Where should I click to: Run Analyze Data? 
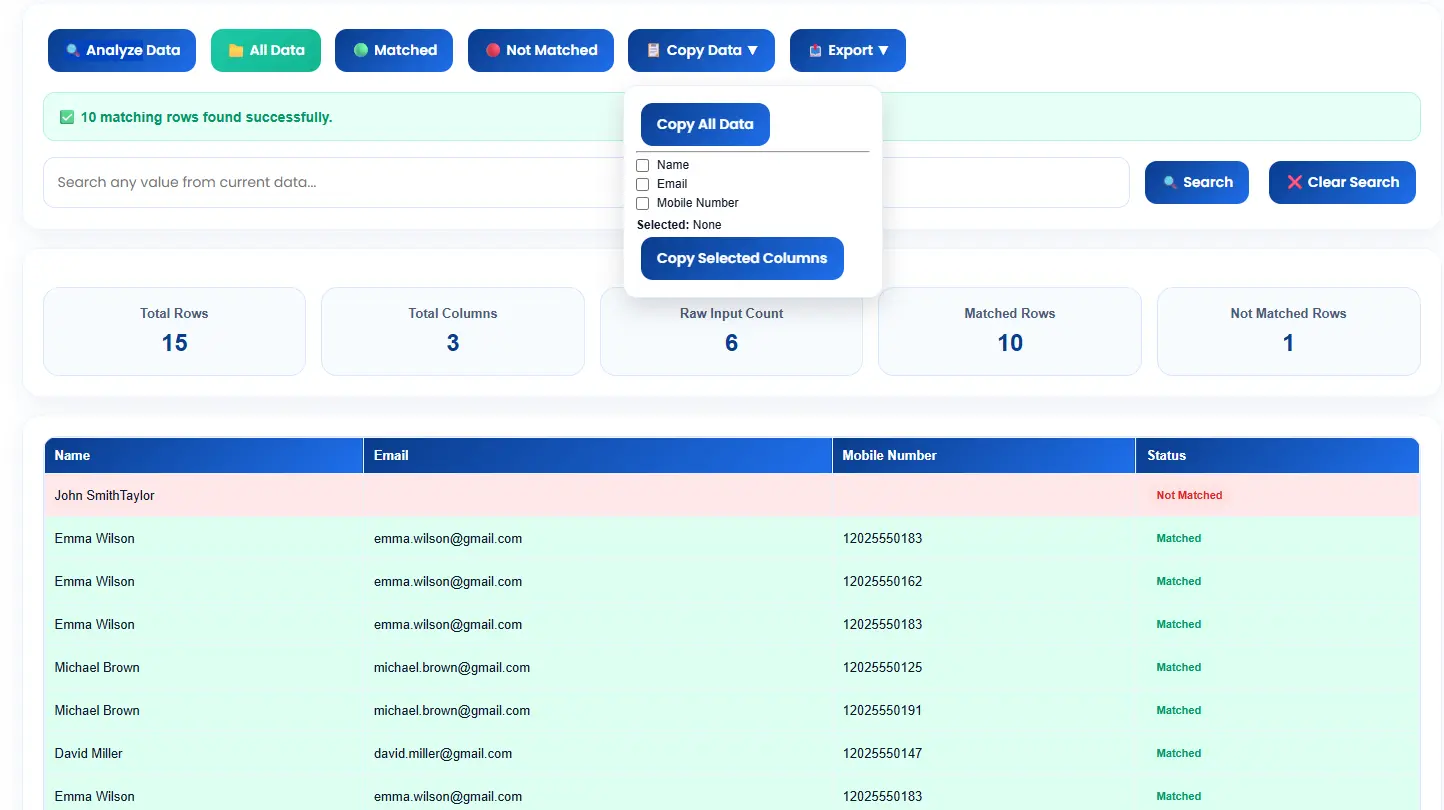(x=122, y=50)
